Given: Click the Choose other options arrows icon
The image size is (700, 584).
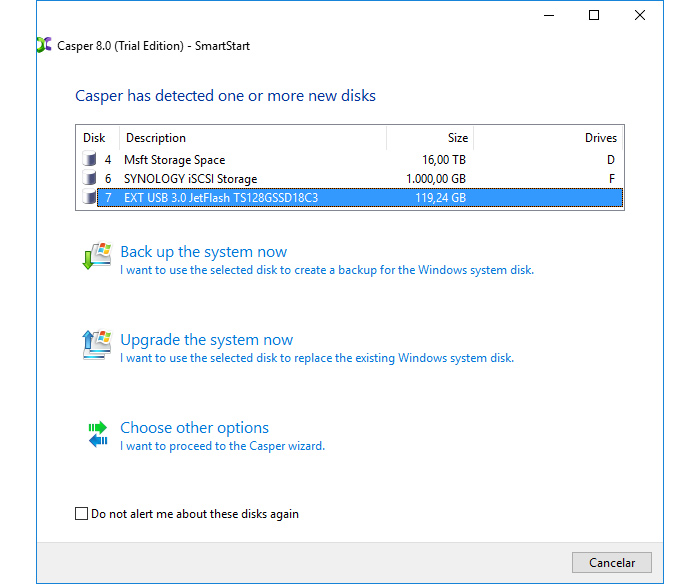Looking at the screenshot, I should tap(97, 434).
